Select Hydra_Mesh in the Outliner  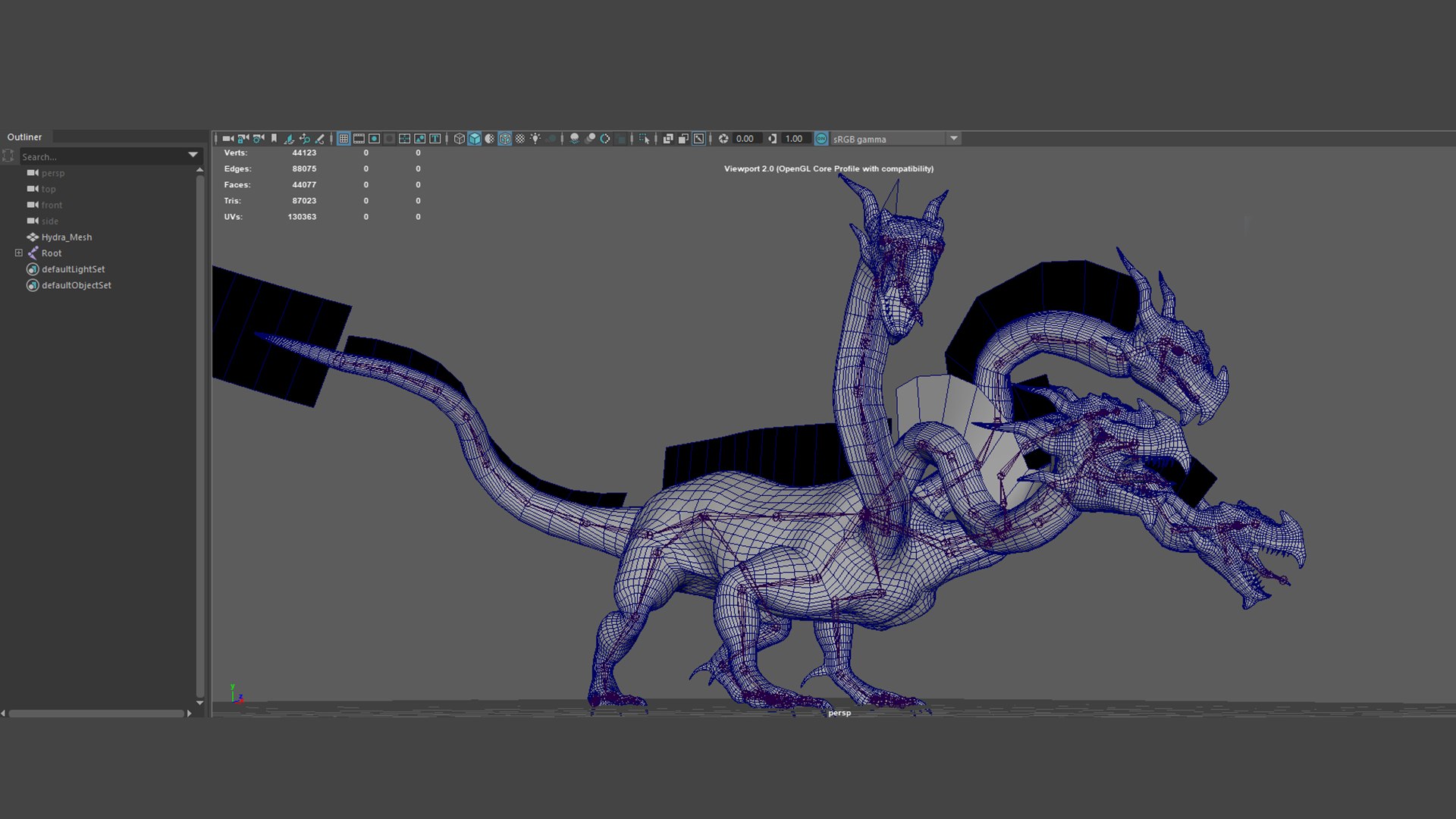pos(67,237)
